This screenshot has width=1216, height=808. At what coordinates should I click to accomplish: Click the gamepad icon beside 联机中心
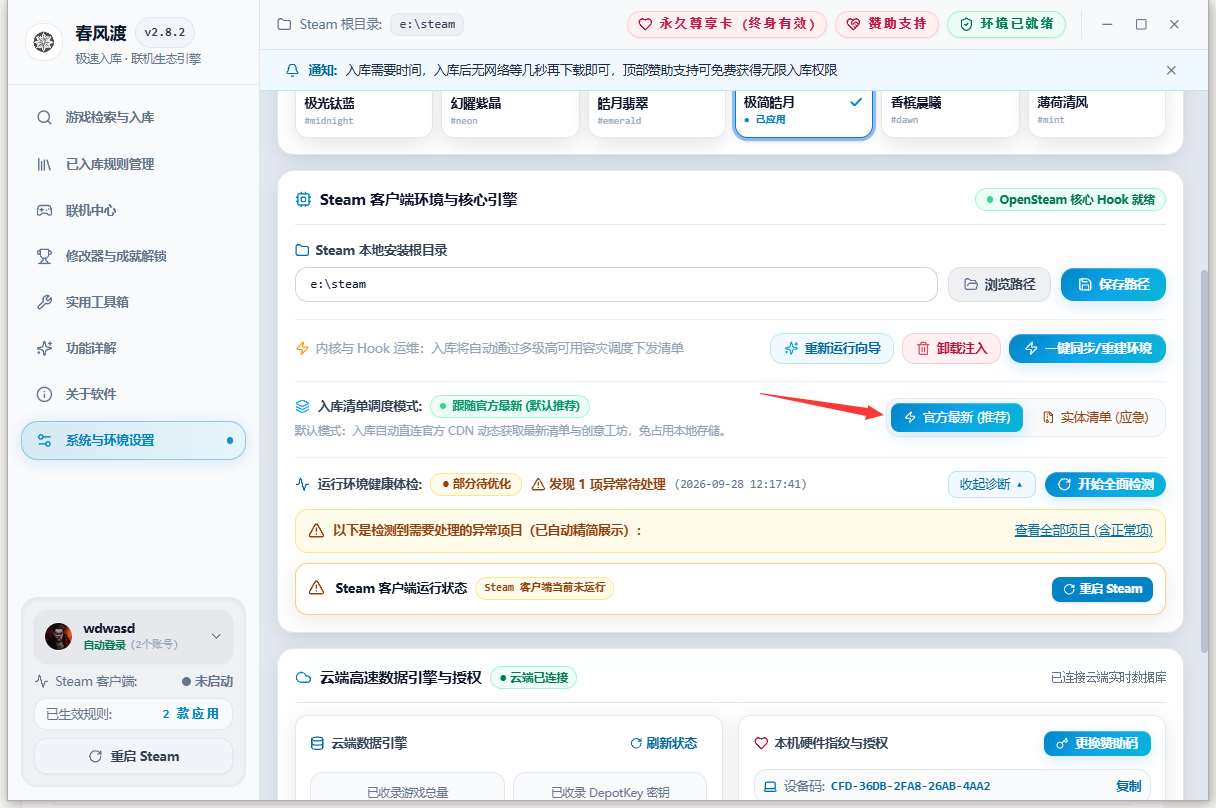tap(44, 210)
